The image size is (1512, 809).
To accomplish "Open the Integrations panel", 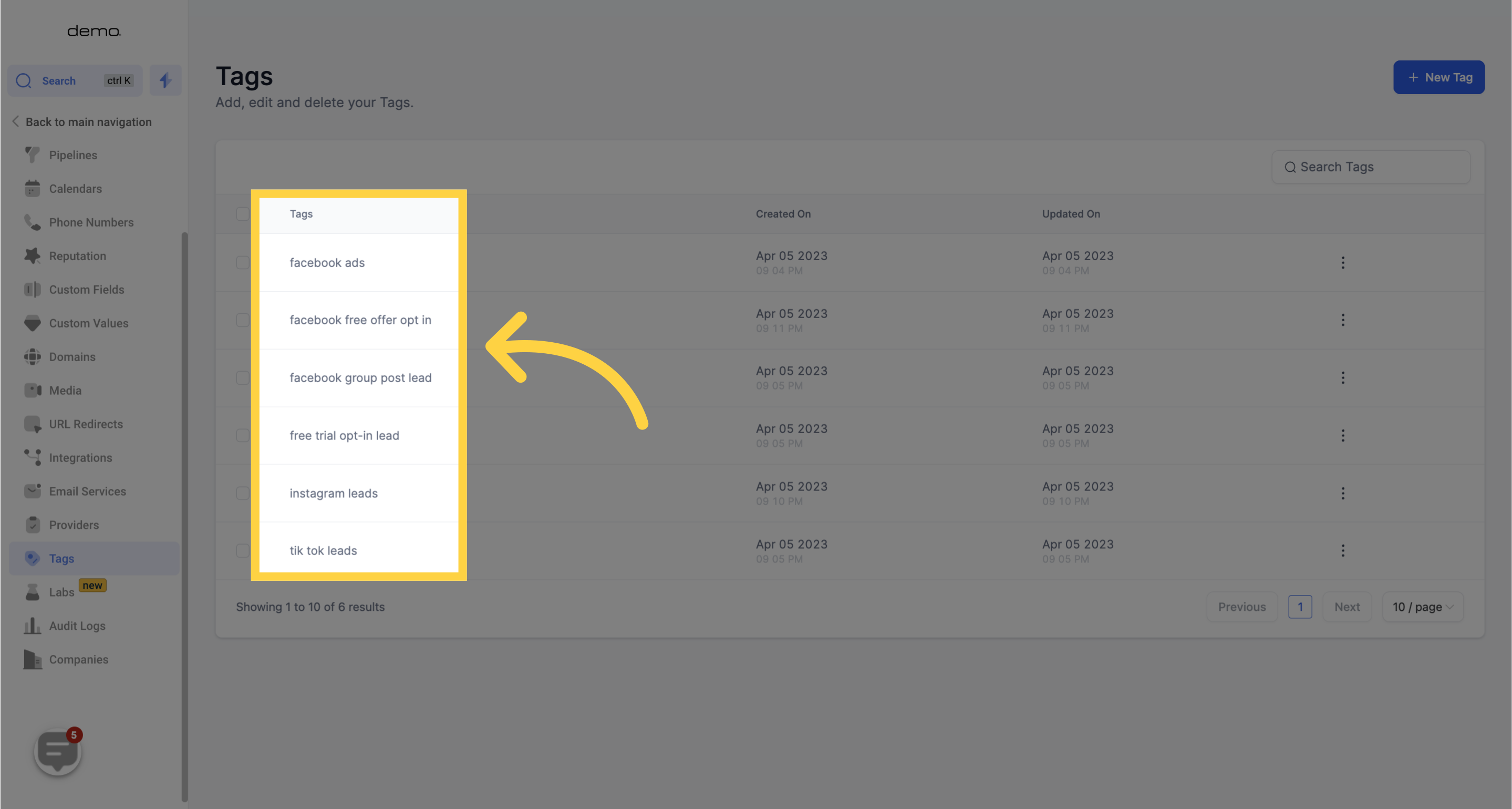I will pos(80,457).
